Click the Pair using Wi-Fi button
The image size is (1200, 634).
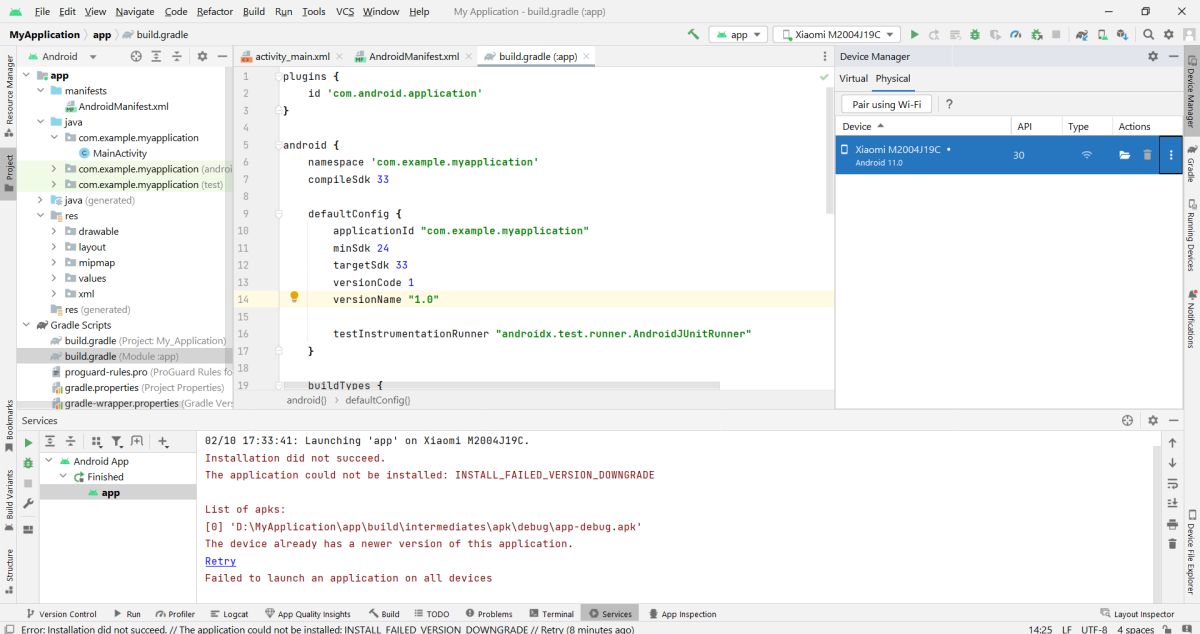click(x=886, y=104)
